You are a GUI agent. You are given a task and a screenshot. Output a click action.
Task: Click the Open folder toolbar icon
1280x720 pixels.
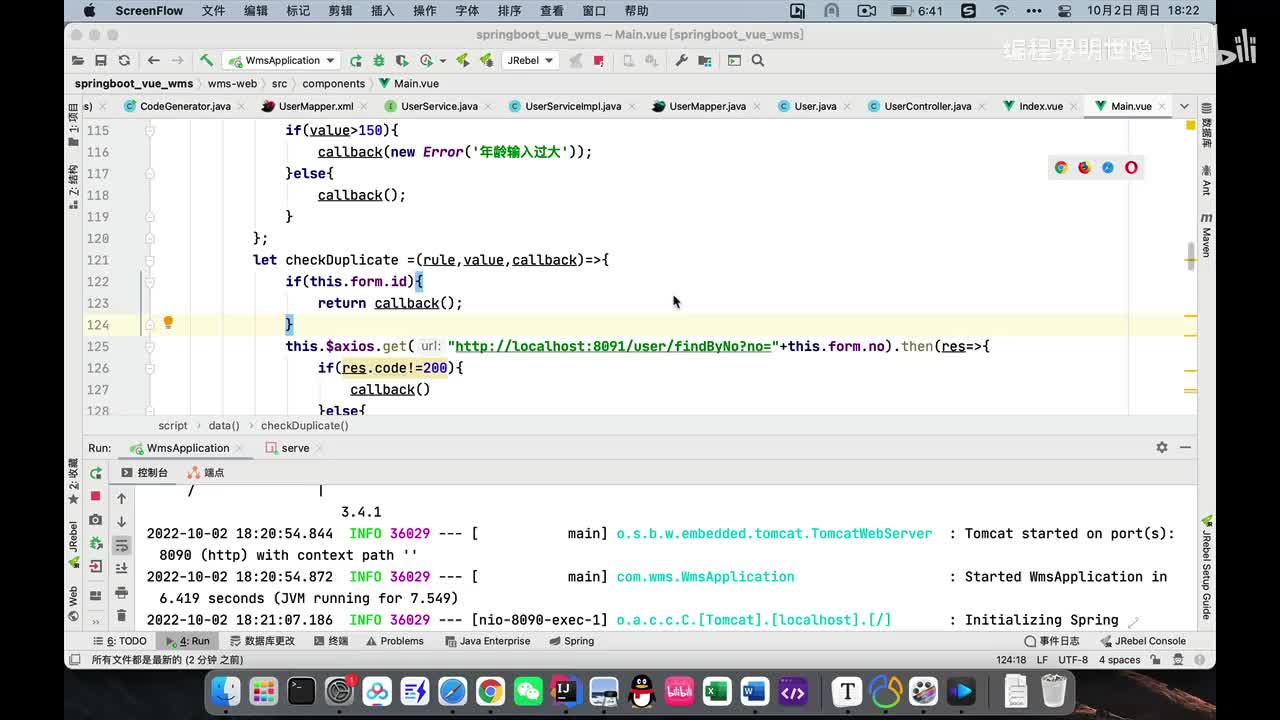pyautogui.click(x=78, y=61)
